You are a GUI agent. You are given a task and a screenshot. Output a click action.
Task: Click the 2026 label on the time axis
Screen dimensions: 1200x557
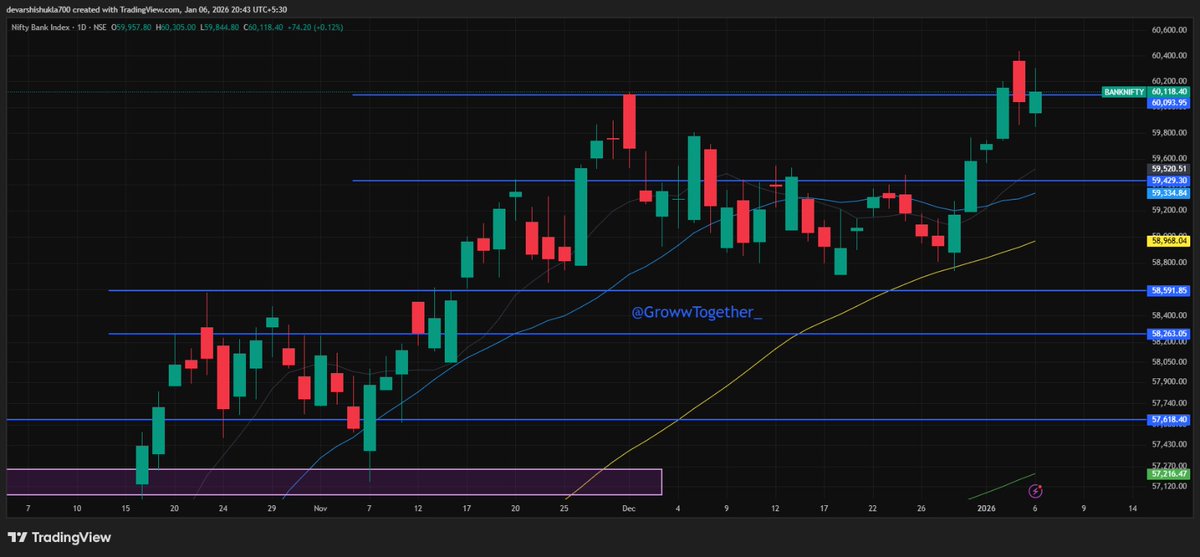coord(988,509)
